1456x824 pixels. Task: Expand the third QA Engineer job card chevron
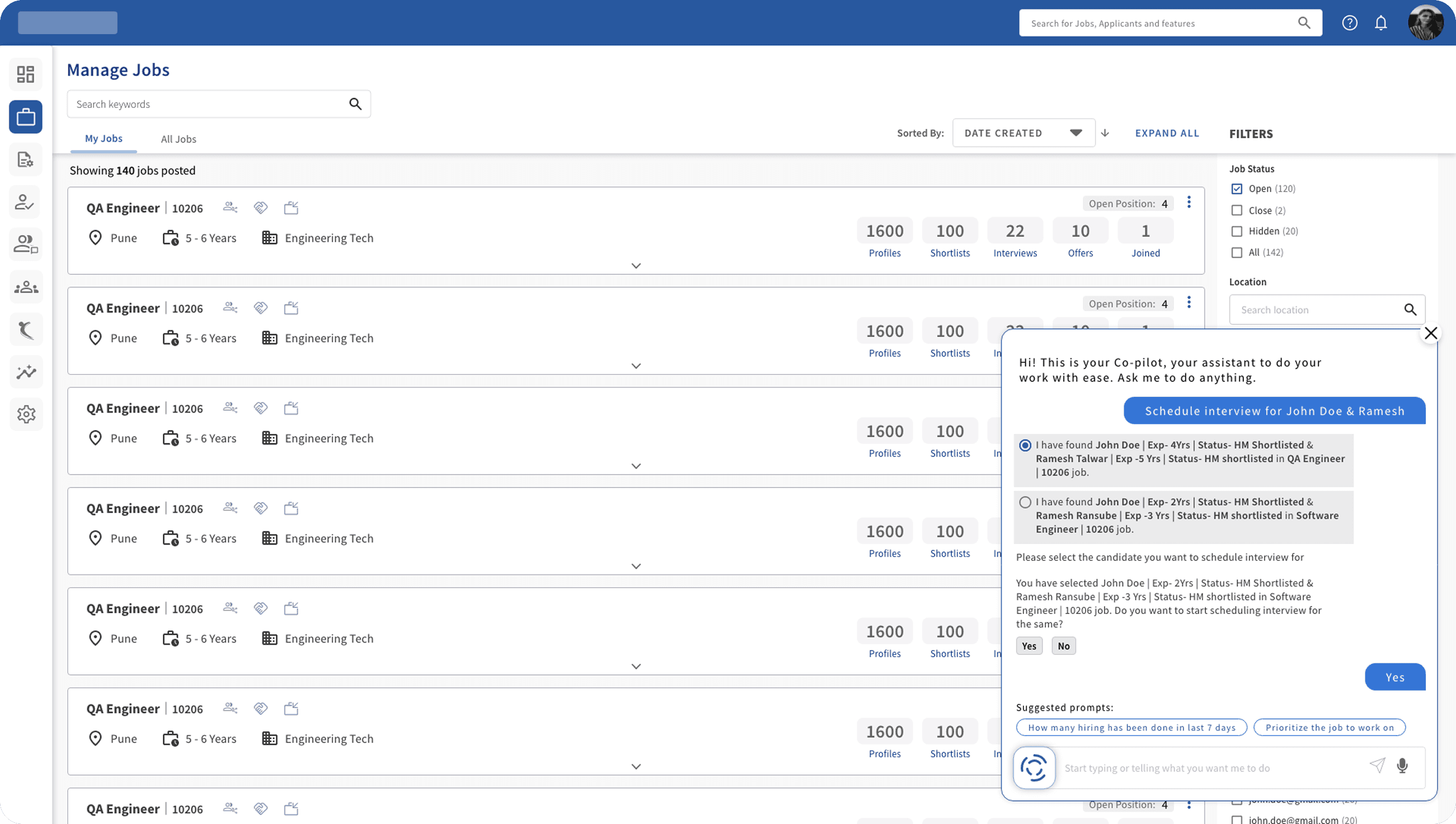coord(636,466)
